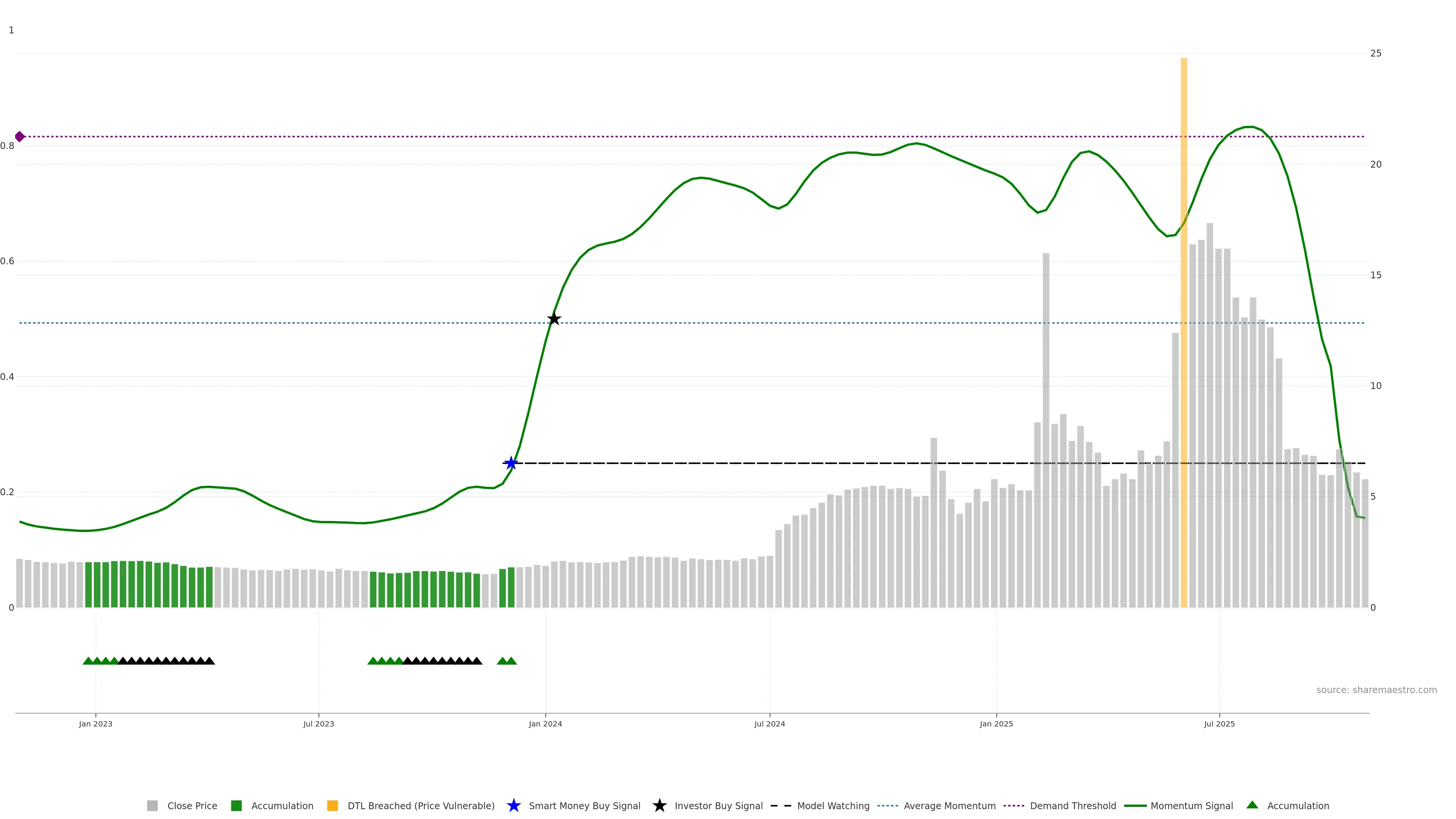Click the gray Close Price legend square
The image size is (1456, 819).
(152, 806)
